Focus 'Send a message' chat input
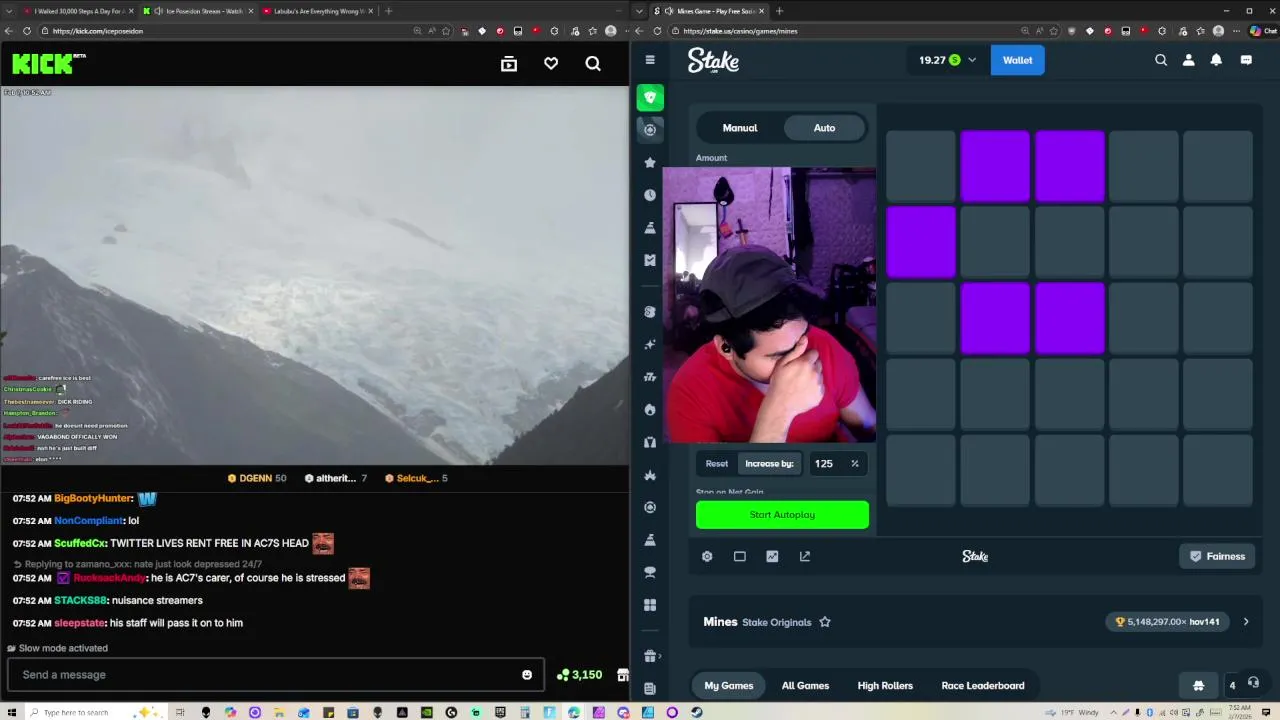This screenshot has height=720, width=1280. (x=275, y=674)
